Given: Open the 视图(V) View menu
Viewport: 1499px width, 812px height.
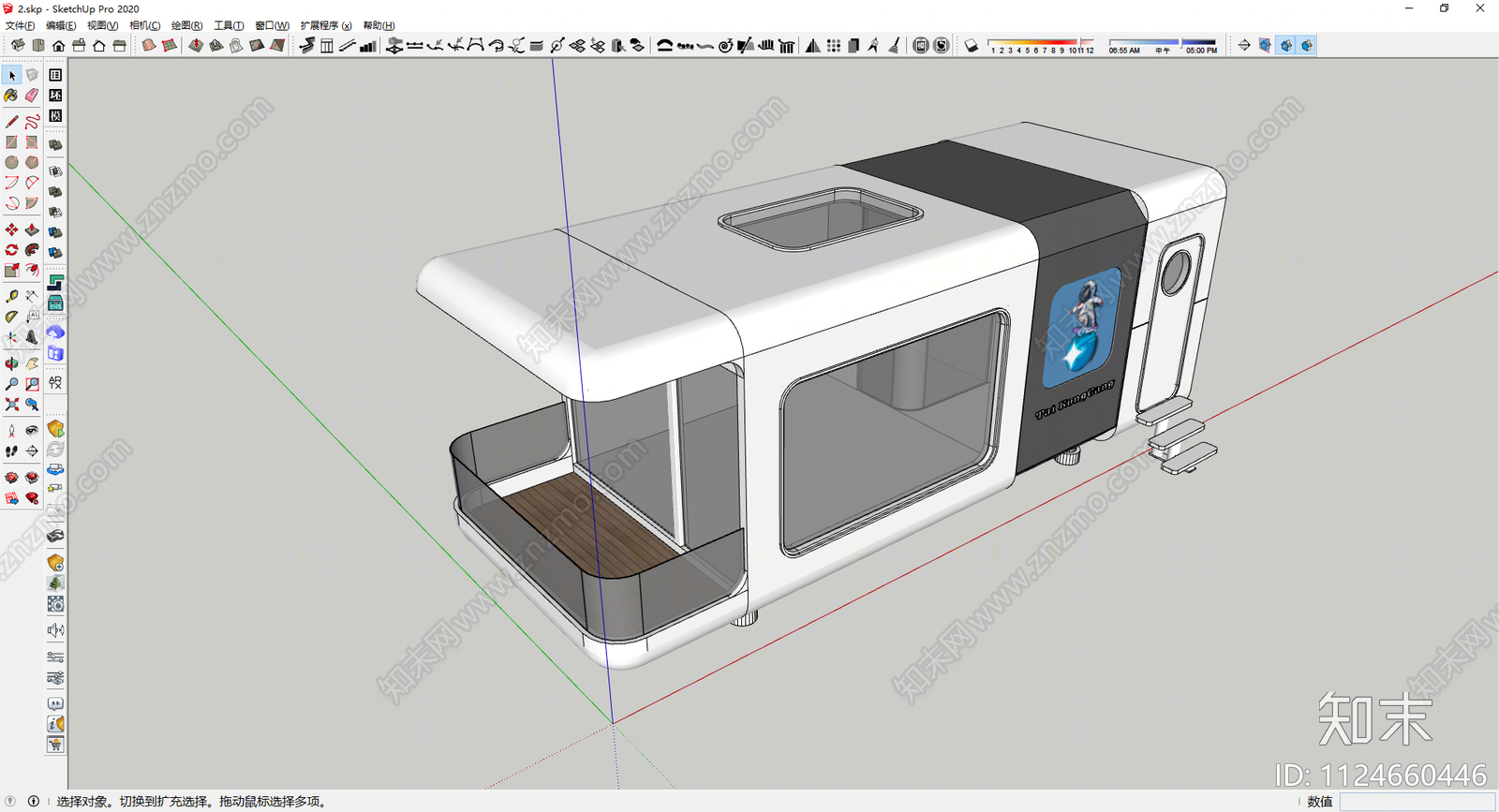Looking at the screenshot, I should (x=102, y=25).
